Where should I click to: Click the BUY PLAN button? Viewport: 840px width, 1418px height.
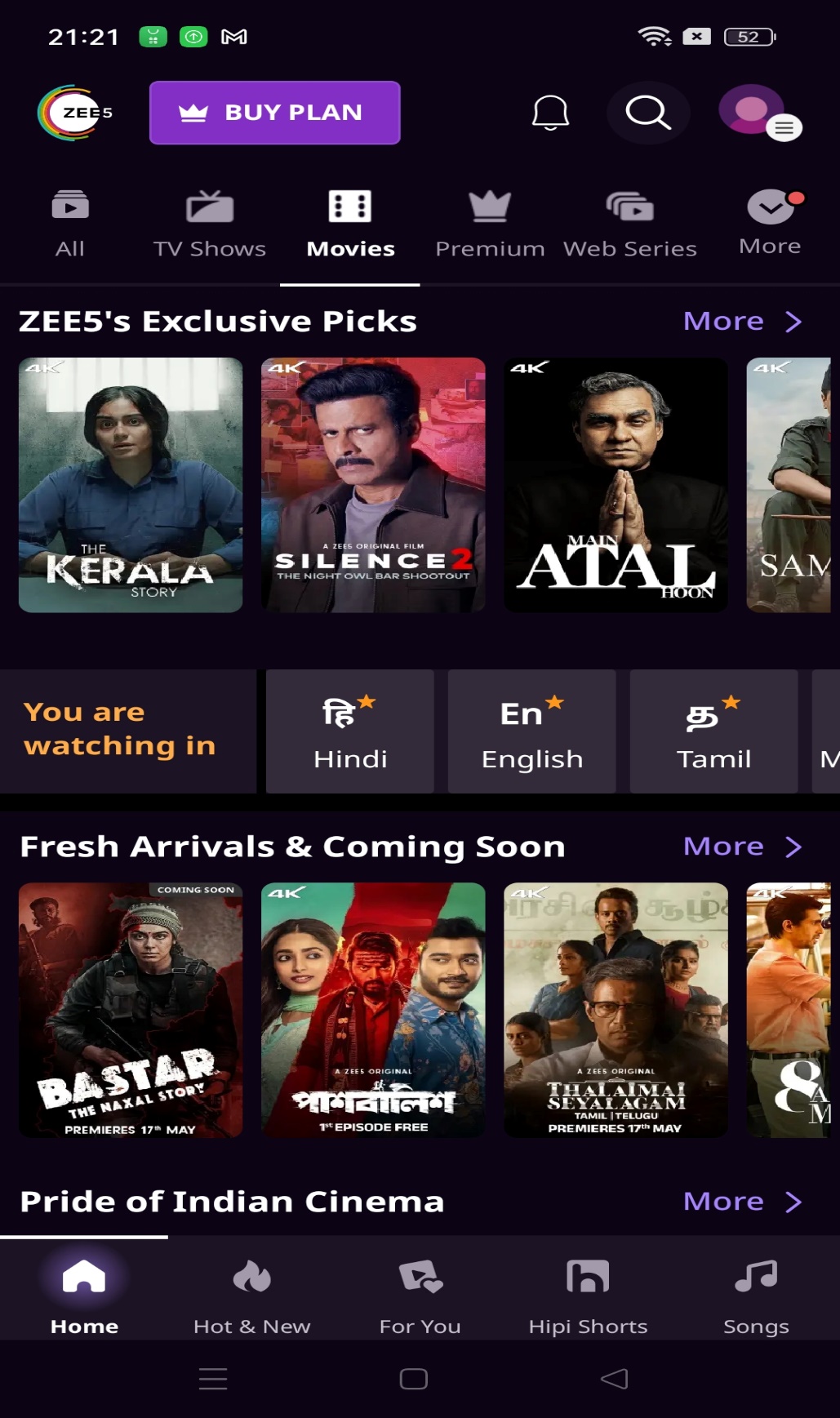[275, 113]
